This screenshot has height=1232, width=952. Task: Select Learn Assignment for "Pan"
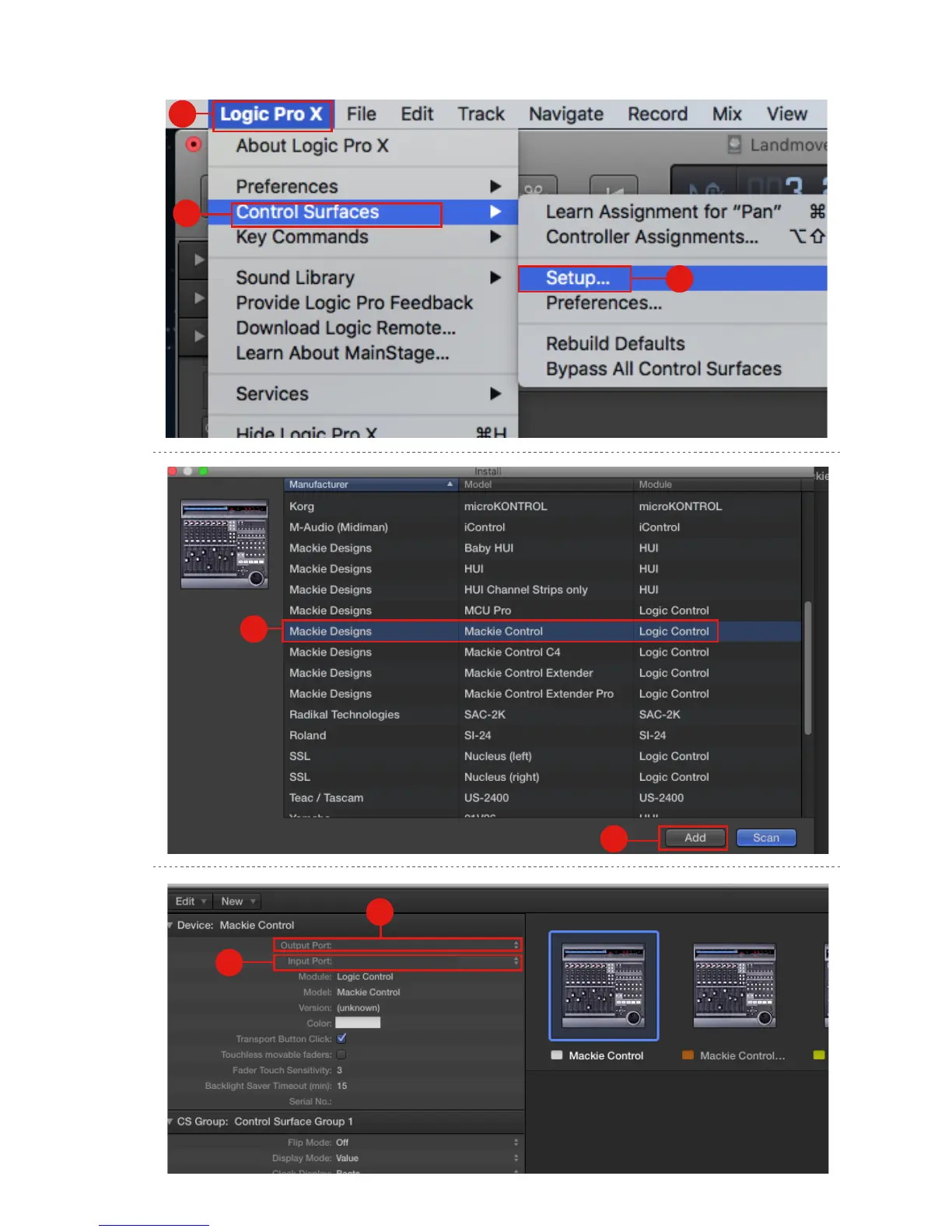tap(663, 212)
